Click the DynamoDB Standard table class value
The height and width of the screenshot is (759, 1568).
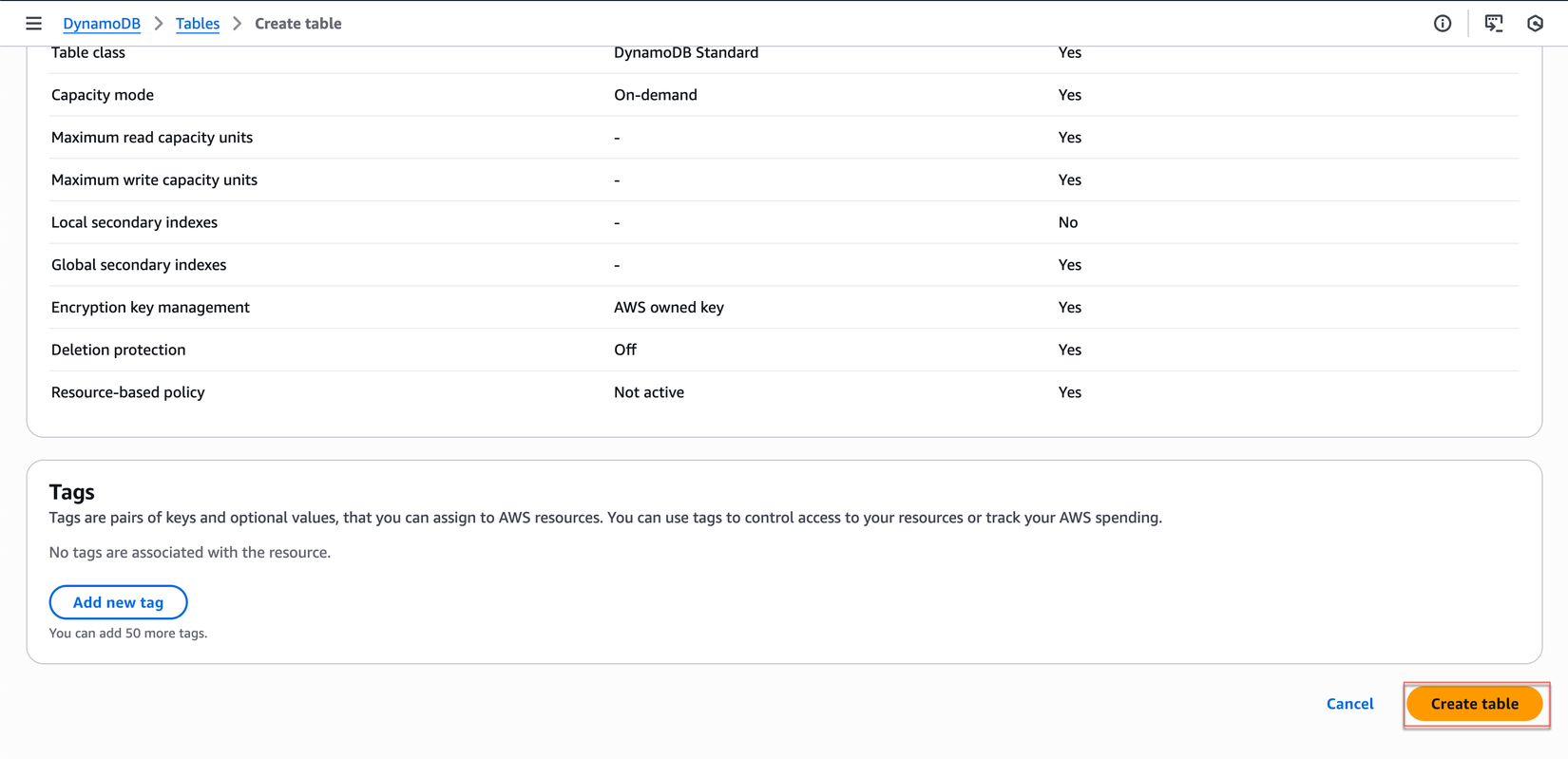(686, 52)
